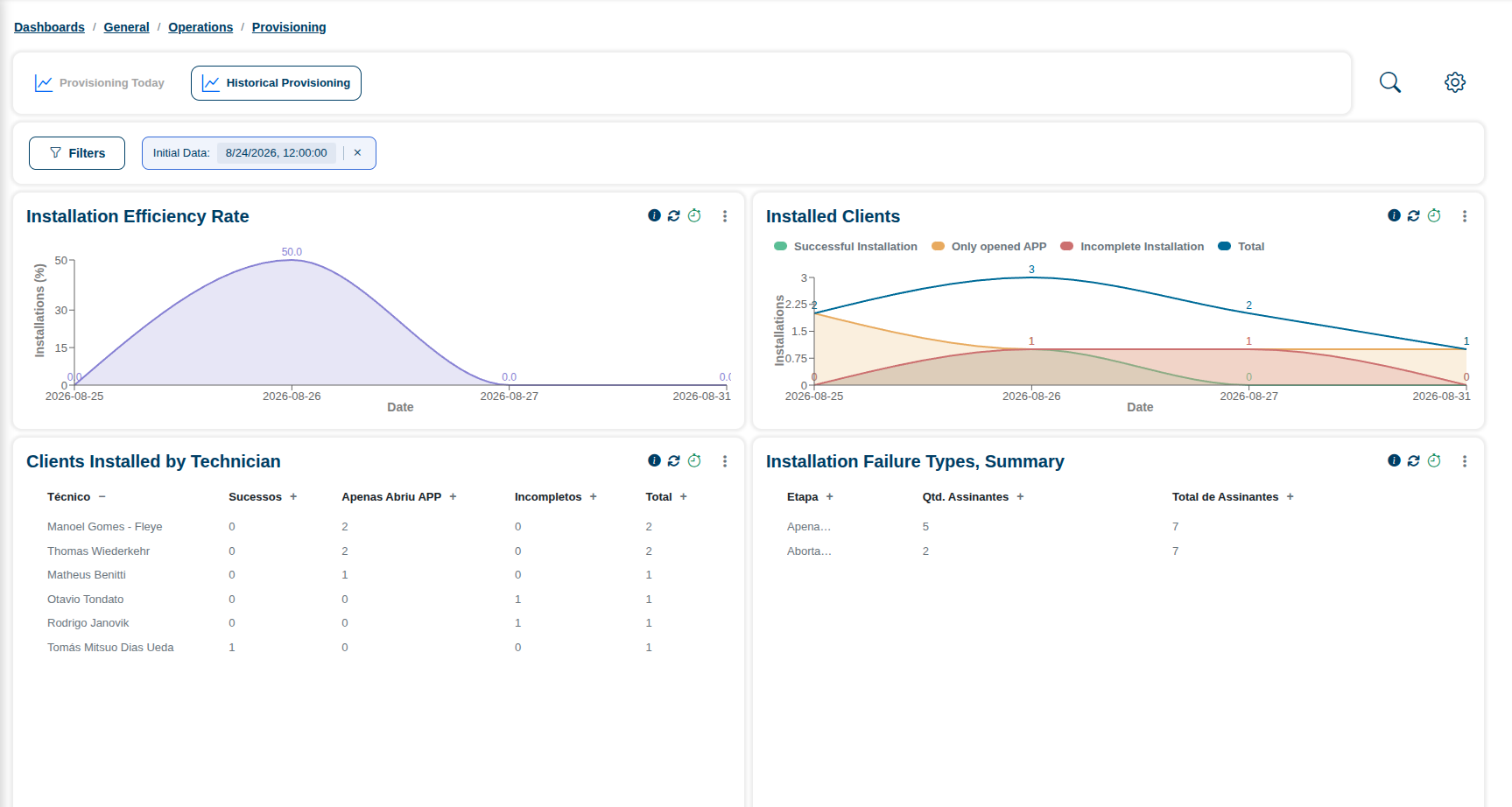The image size is (1512, 807).
Task: Toggle Successful Installation legend series
Action: coord(846,247)
